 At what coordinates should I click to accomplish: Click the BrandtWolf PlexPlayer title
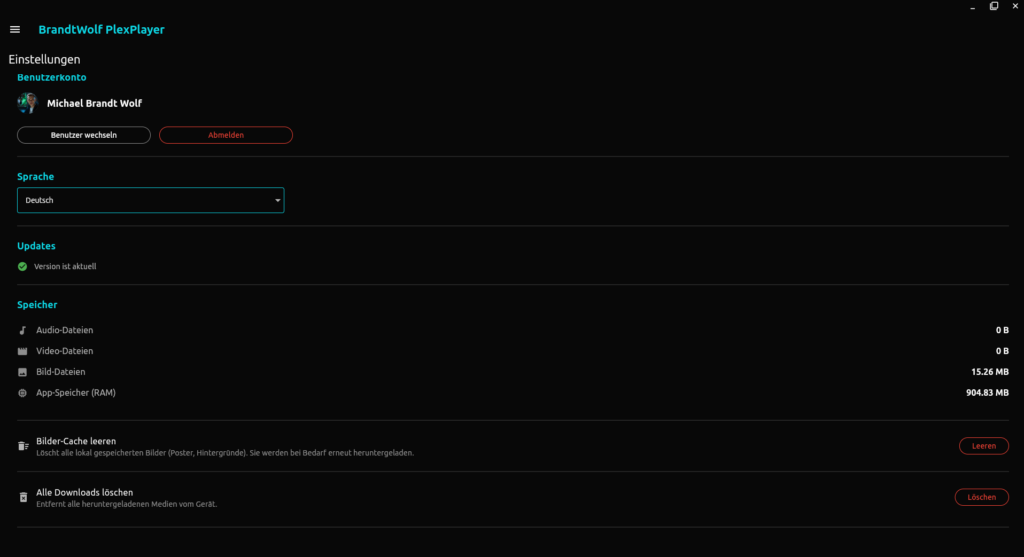click(101, 30)
